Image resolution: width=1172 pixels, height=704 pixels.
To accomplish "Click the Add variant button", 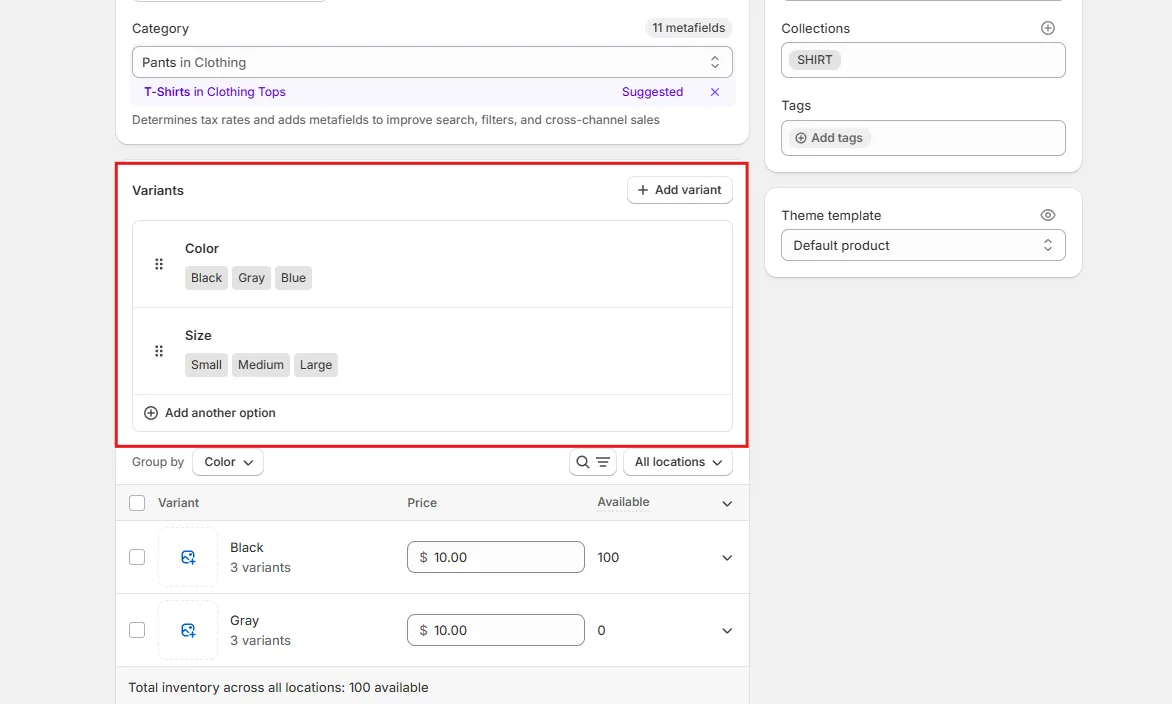I will 679,190.
